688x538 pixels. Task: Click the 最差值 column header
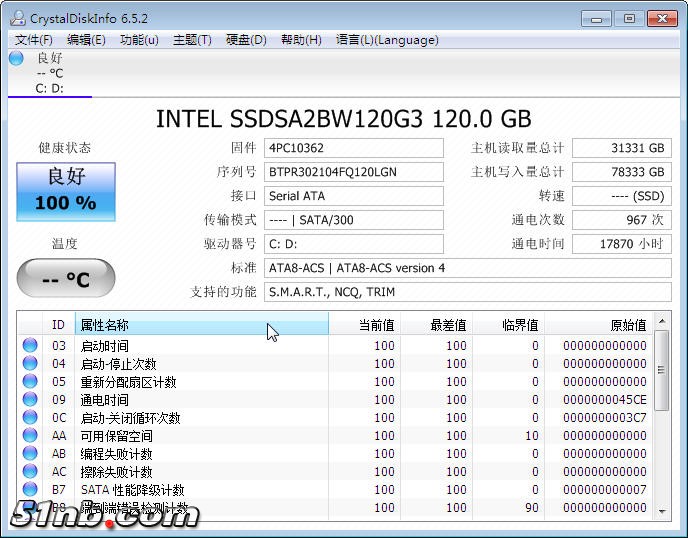tap(436, 325)
